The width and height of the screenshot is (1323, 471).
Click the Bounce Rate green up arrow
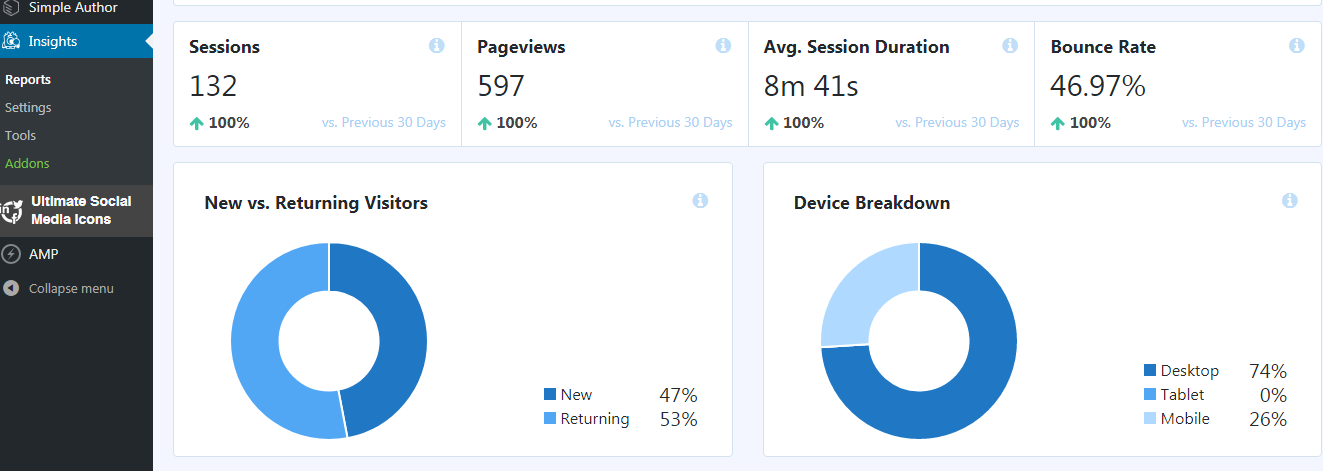[1057, 123]
